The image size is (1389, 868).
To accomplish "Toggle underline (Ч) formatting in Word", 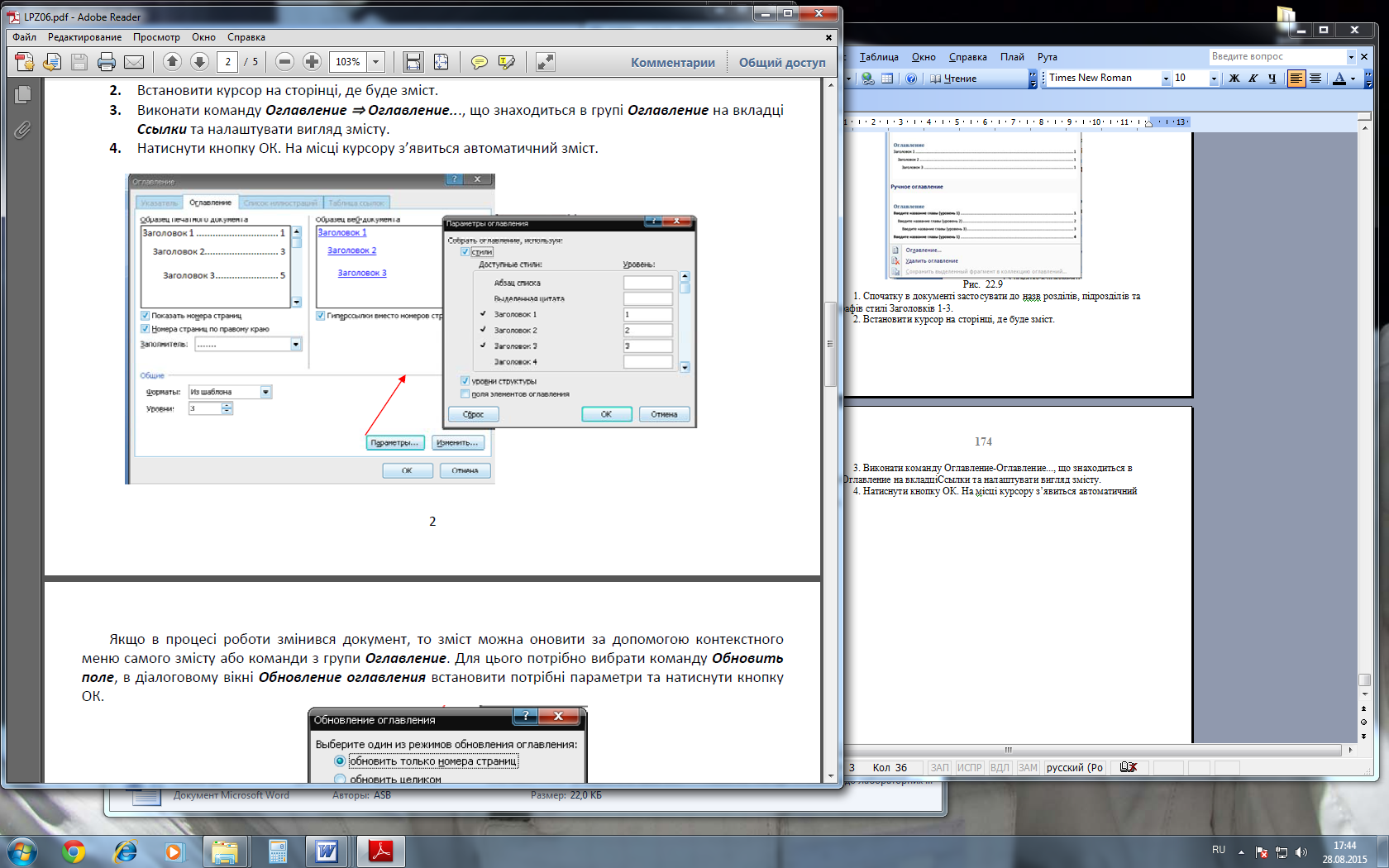I will point(1272,79).
